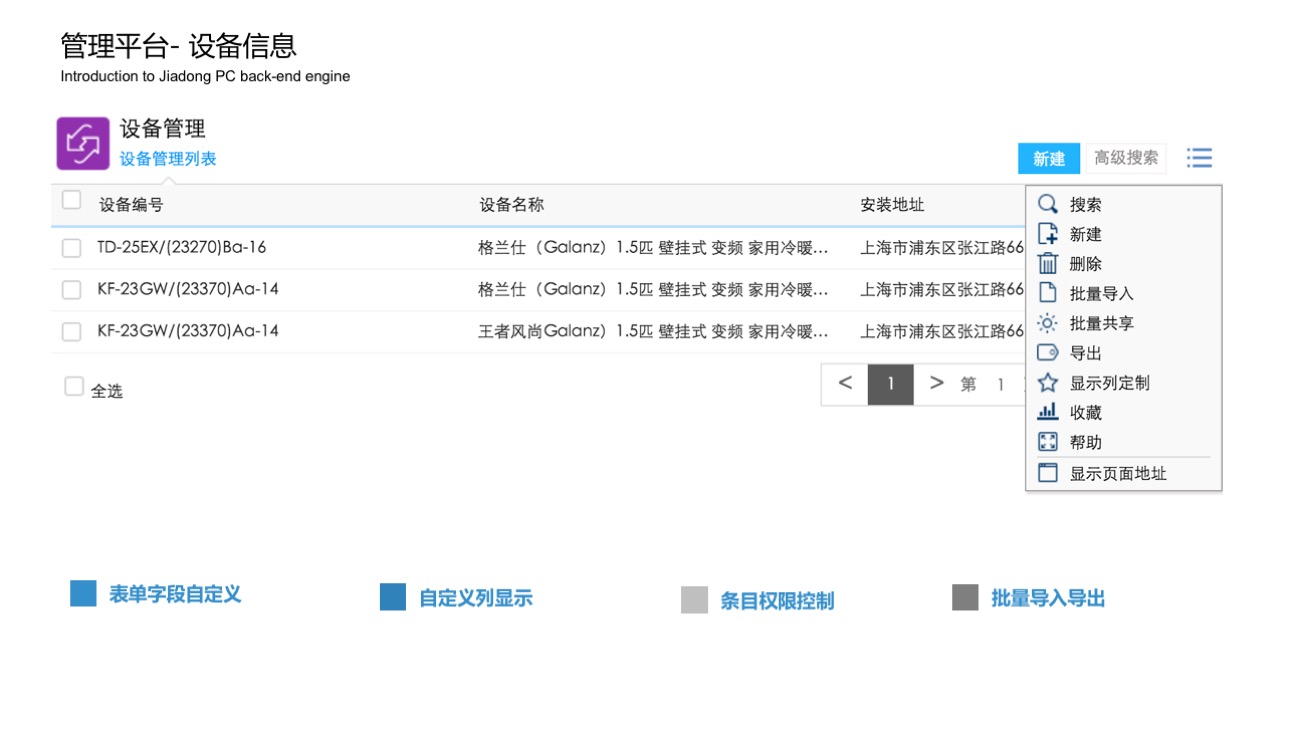Choose 显示页面地址 from the dropdown menu
This screenshot has height=731, width=1300.
[x=1117, y=474]
